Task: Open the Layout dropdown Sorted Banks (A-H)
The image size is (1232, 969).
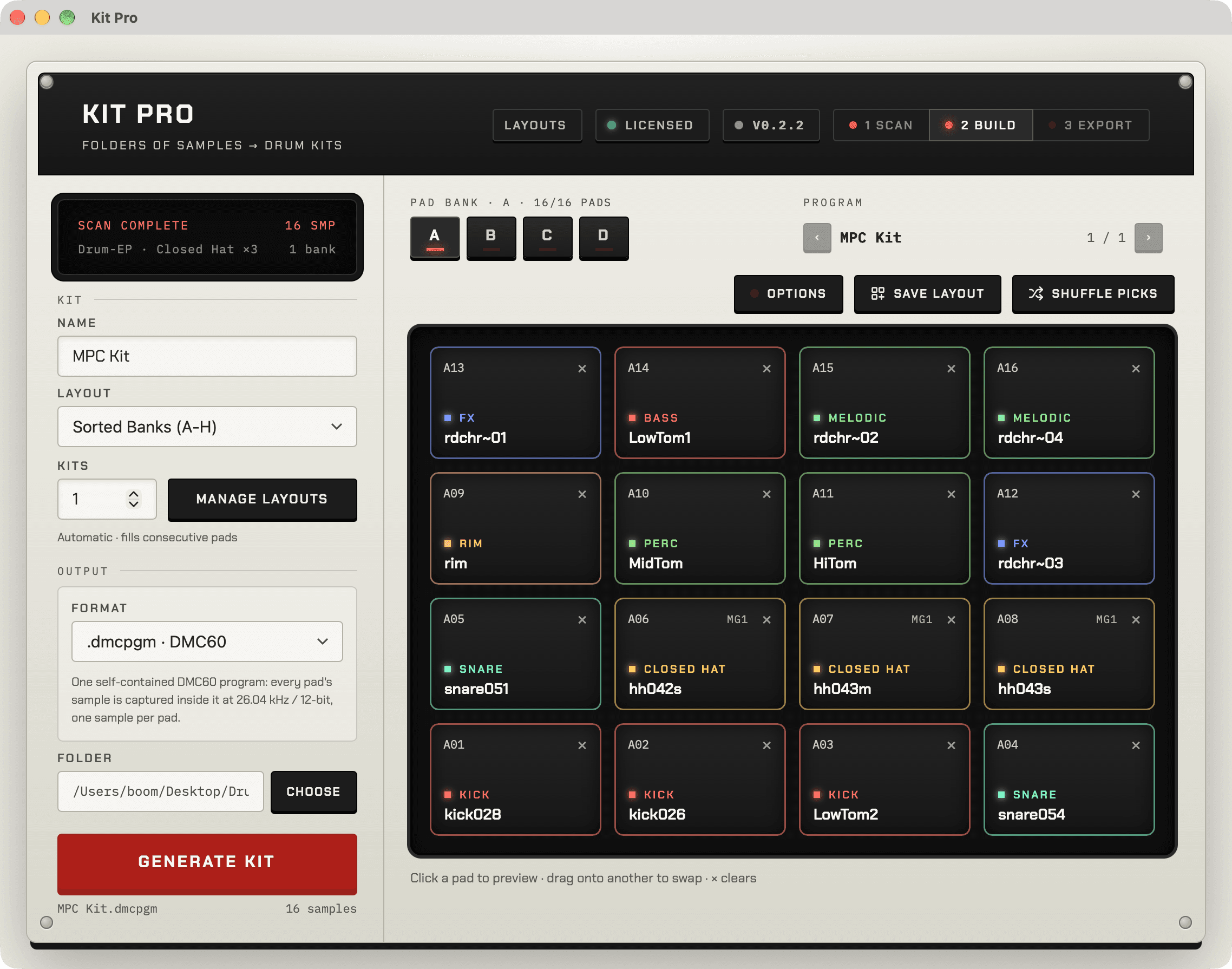Action: point(207,427)
